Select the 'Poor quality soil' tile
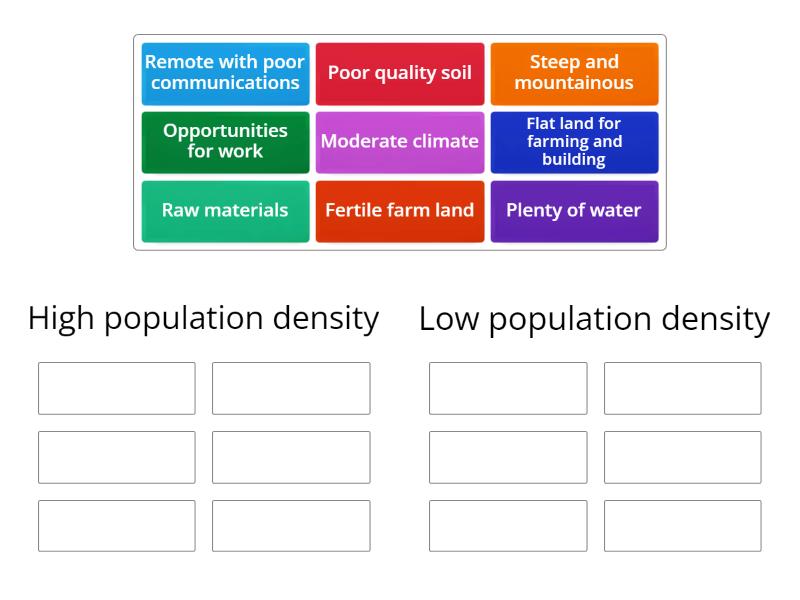The height and width of the screenshot is (600, 800). pos(400,72)
